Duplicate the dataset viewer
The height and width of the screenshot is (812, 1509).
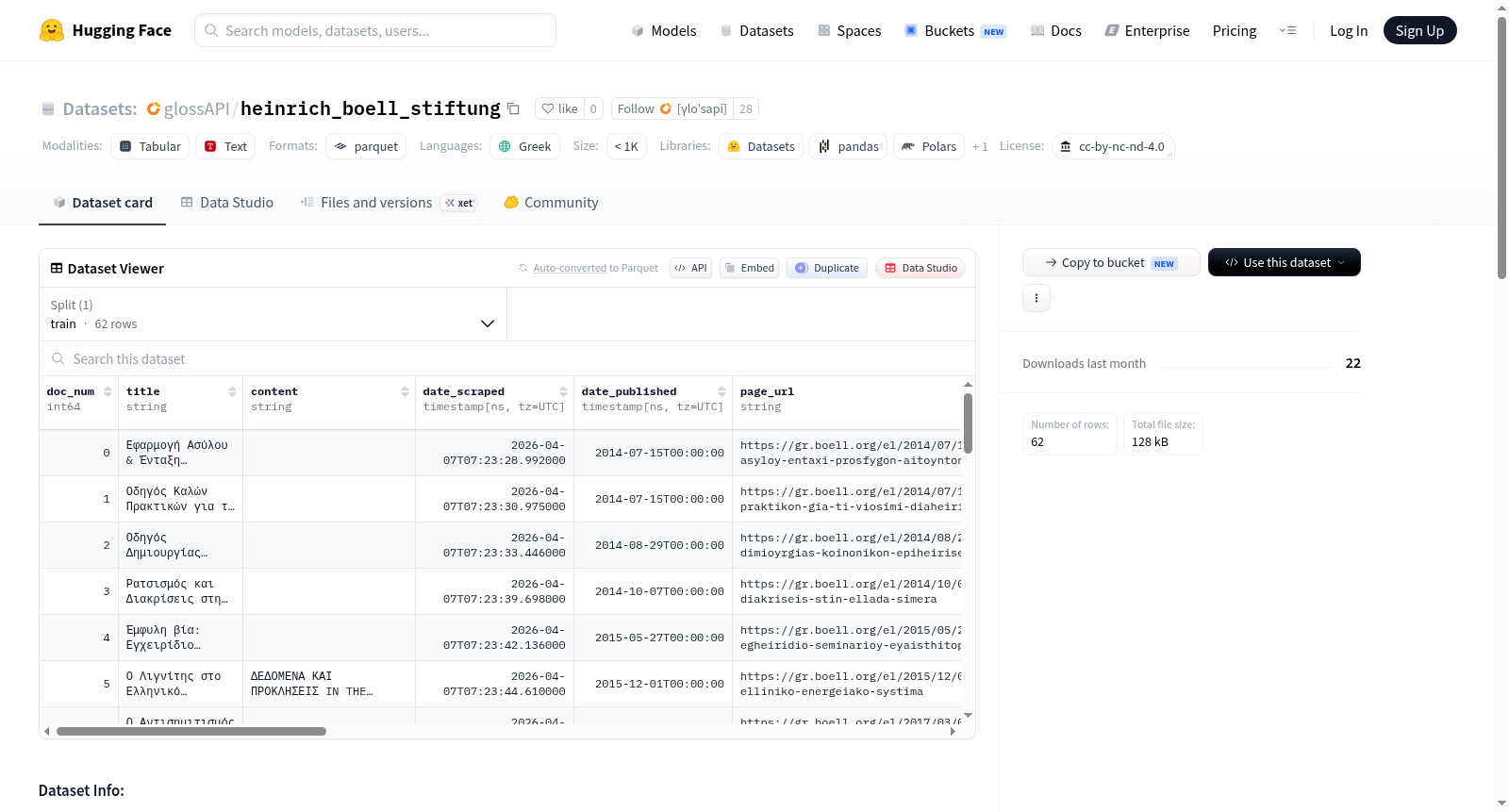click(827, 268)
